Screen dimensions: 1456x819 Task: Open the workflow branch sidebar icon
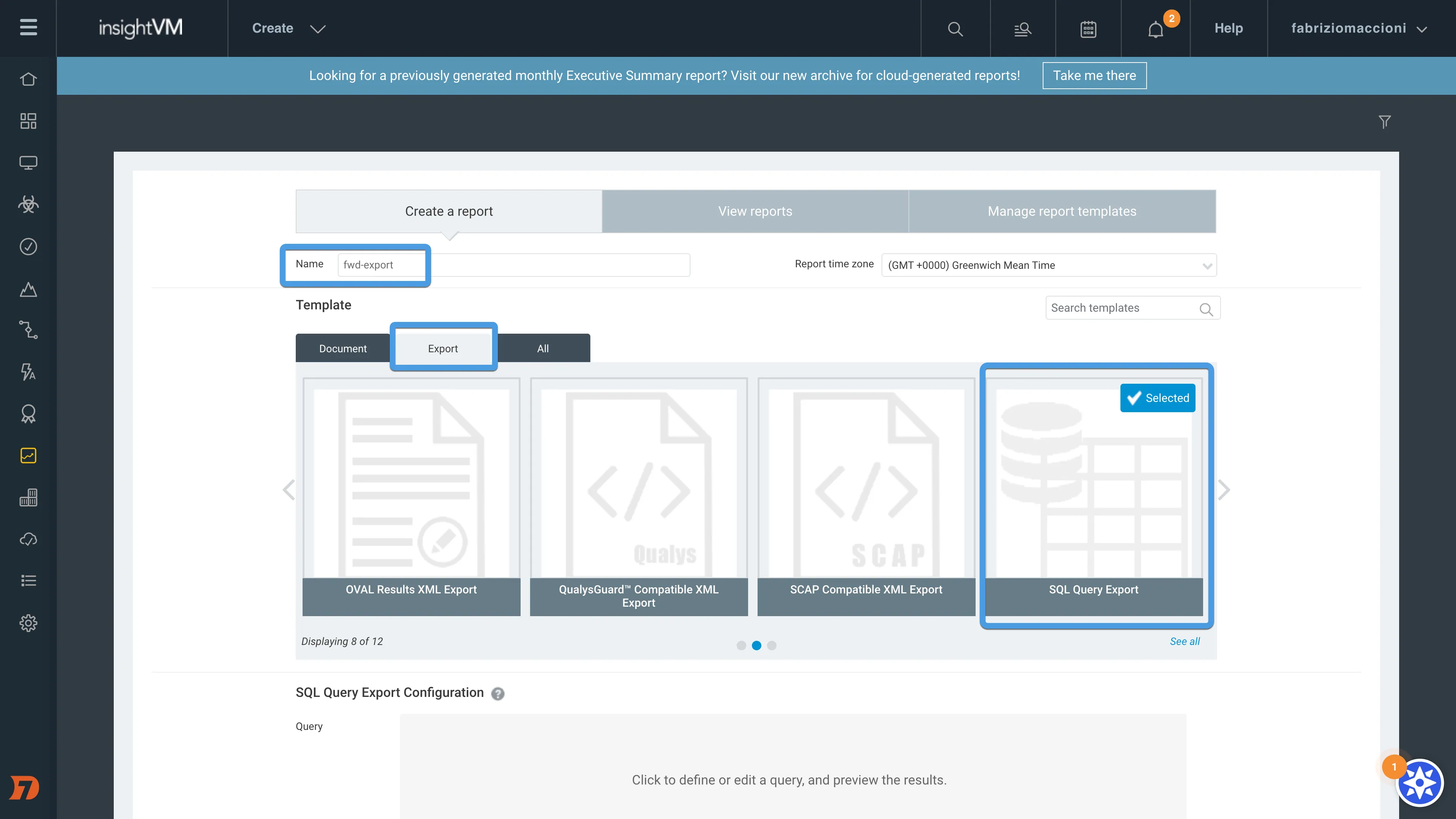pos(28,330)
